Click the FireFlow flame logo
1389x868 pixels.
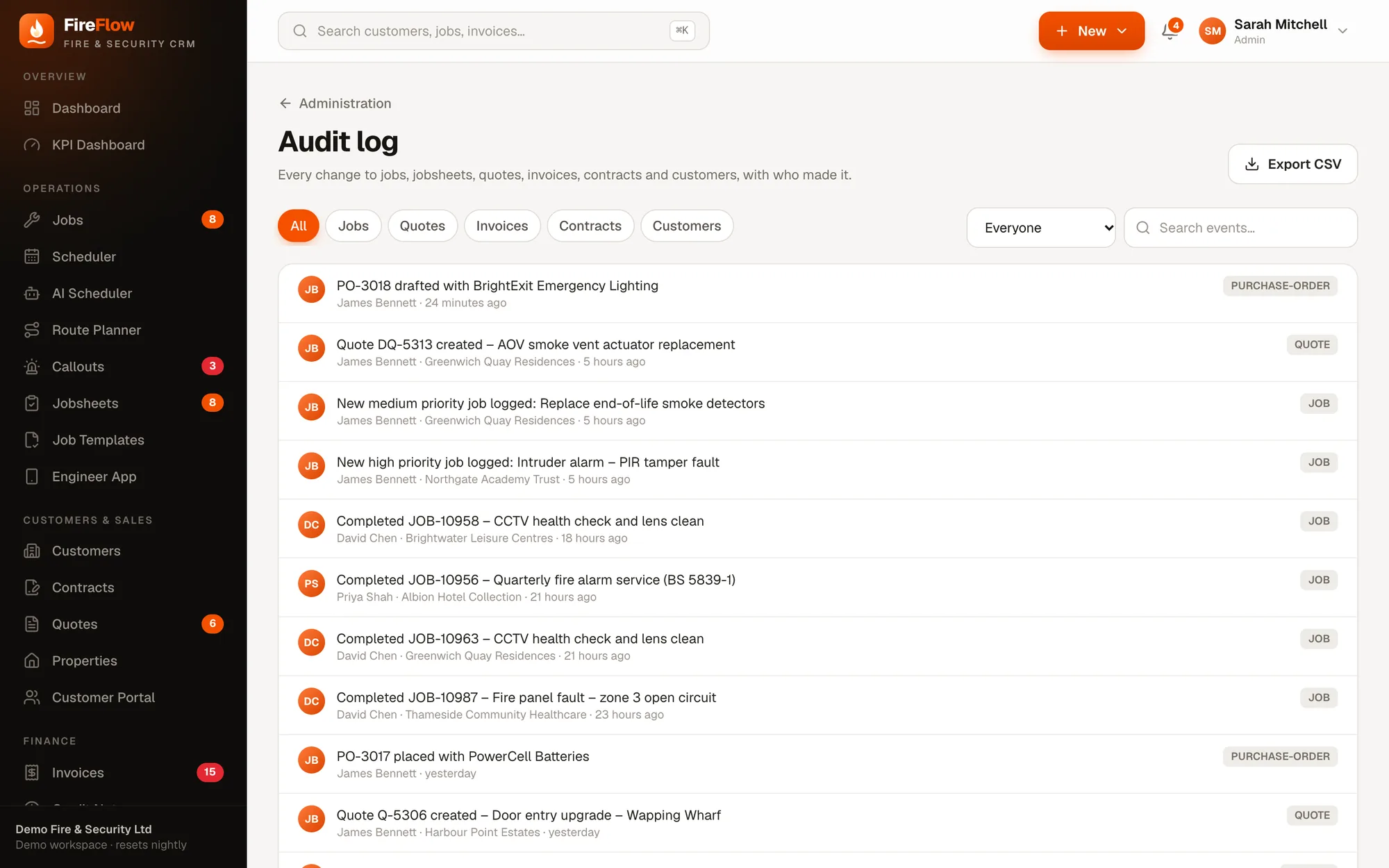[x=37, y=31]
